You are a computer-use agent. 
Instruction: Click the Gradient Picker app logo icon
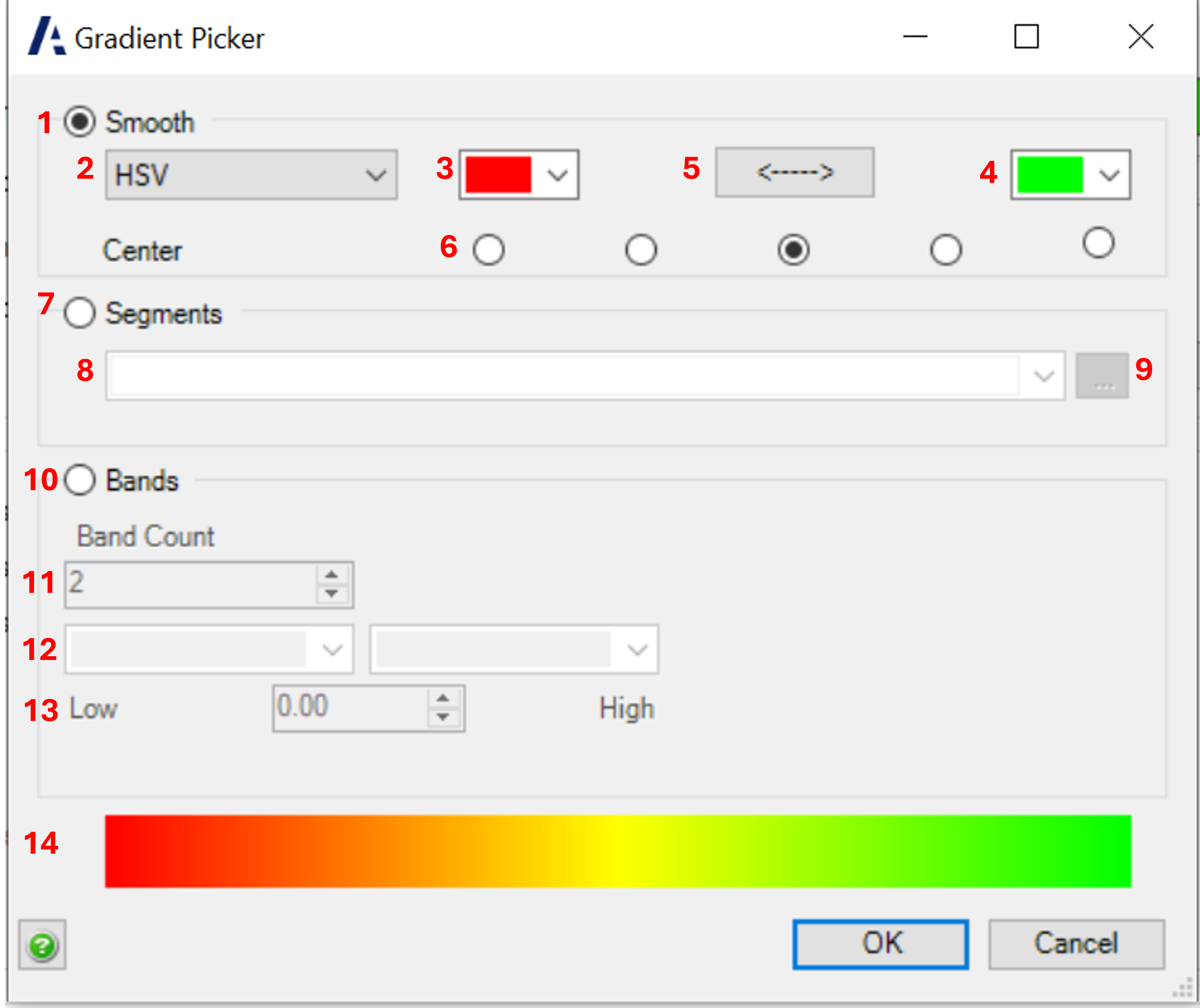47,37
